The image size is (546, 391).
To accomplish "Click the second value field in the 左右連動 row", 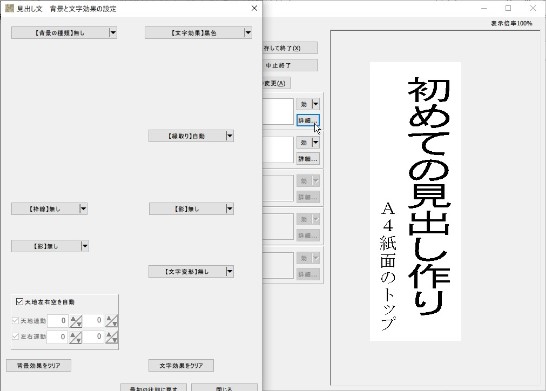I will pos(94,337).
